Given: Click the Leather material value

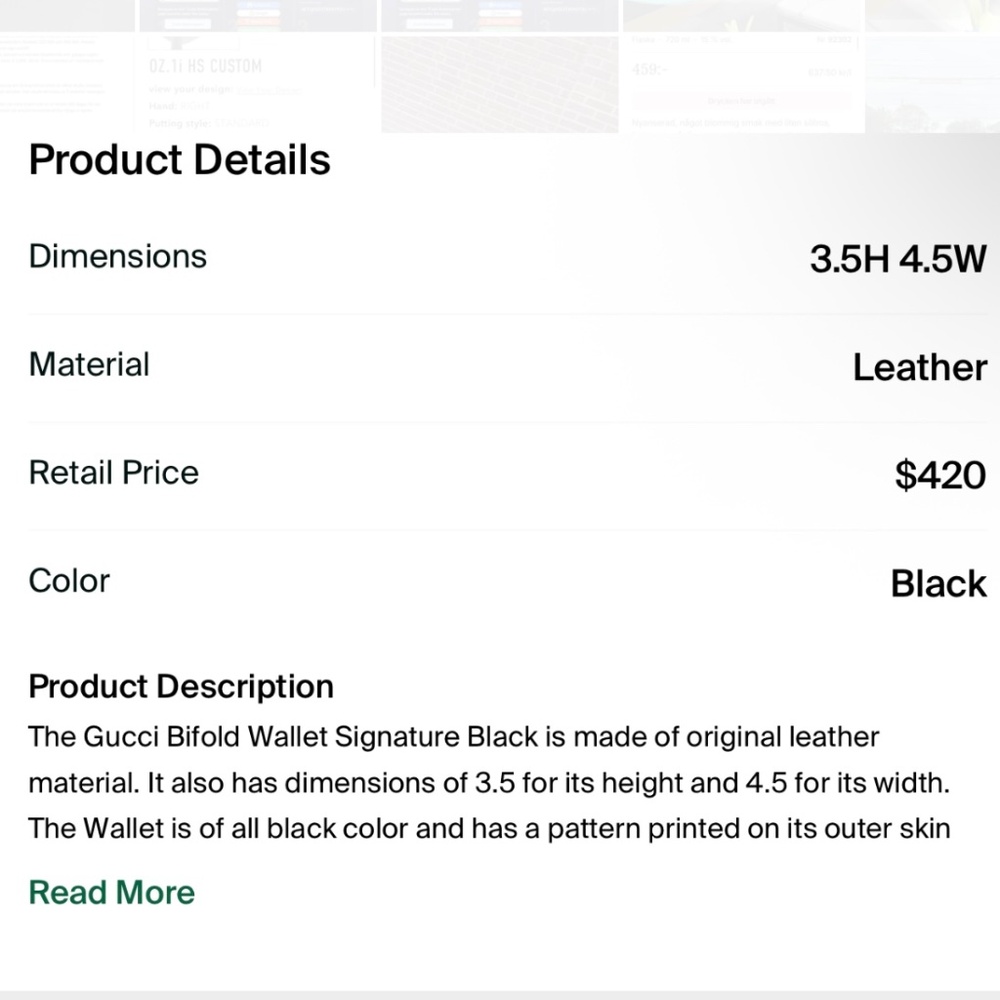Looking at the screenshot, I should pyautogui.click(x=919, y=368).
